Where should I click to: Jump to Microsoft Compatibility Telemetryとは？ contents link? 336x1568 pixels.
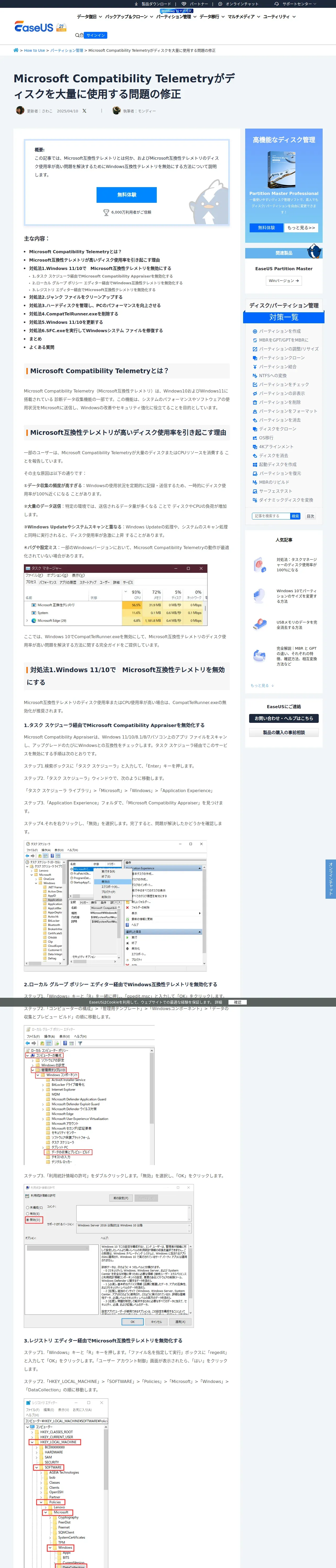75,251
